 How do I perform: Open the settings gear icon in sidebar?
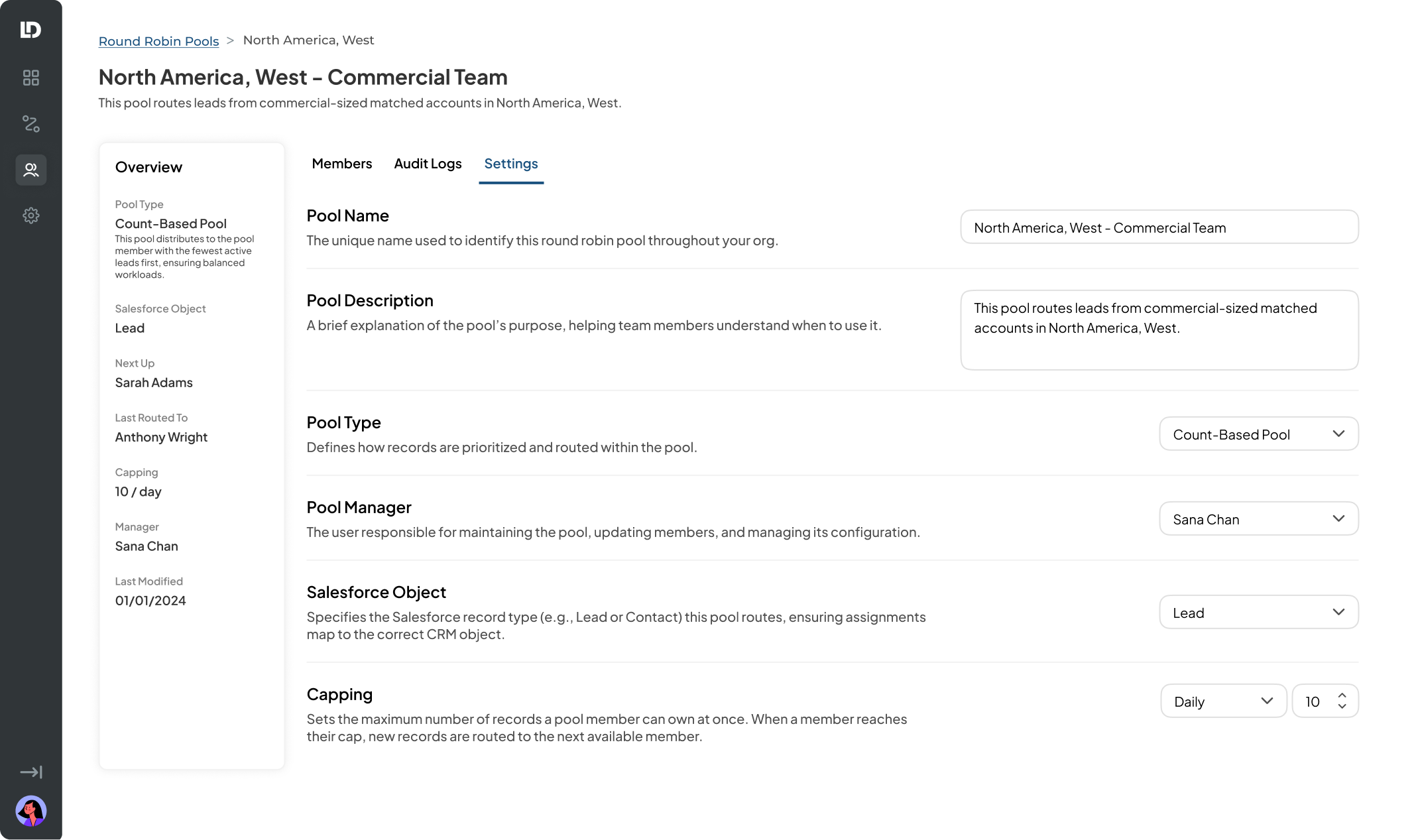click(30, 215)
